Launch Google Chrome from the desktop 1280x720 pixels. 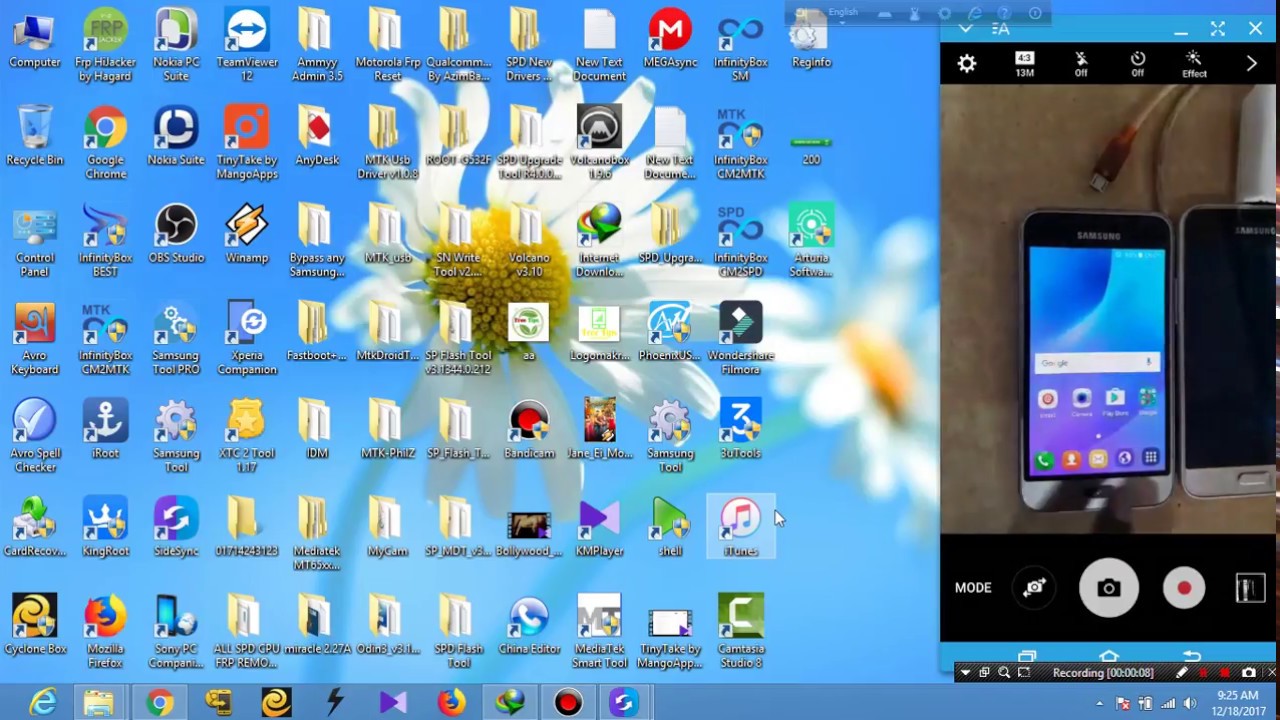[105, 143]
